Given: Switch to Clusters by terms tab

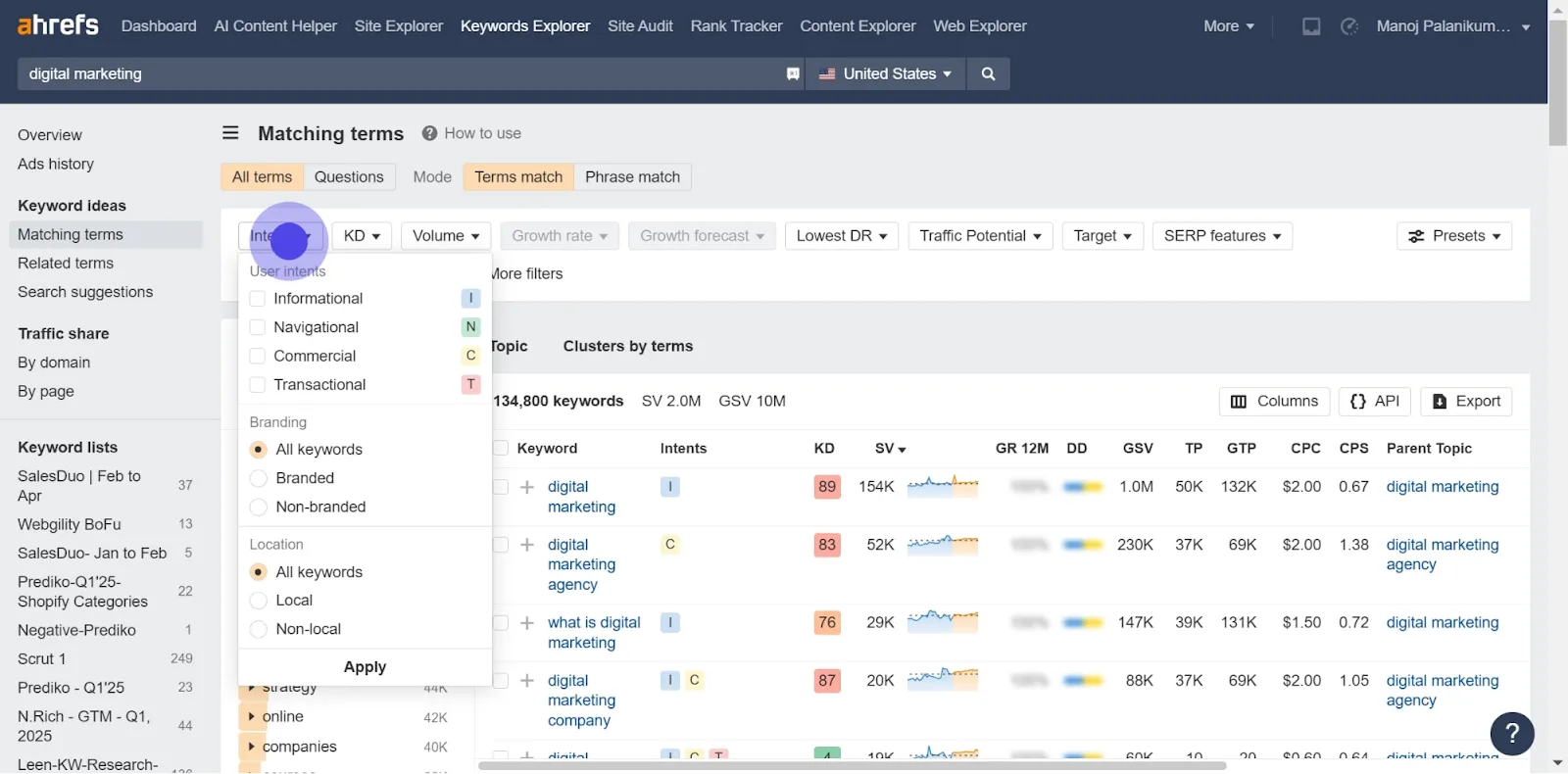Looking at the screenshot, I should 628,346.
